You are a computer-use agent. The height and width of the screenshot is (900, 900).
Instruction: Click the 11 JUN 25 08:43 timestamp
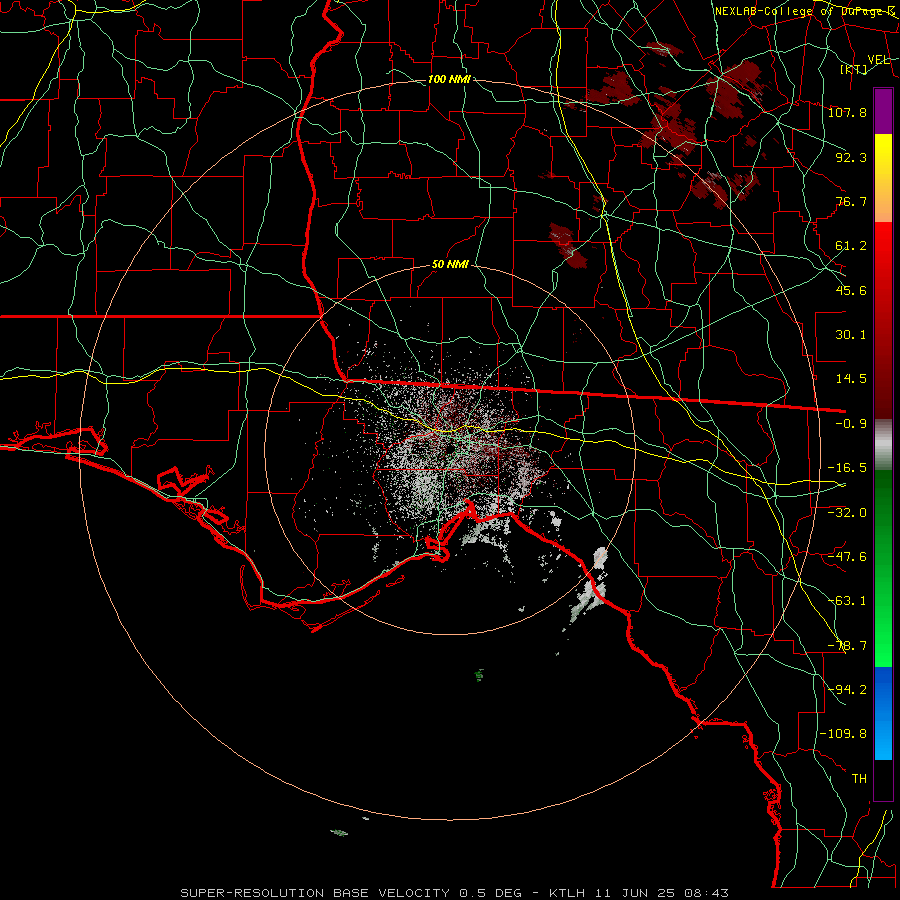click(x=661, y=893)
